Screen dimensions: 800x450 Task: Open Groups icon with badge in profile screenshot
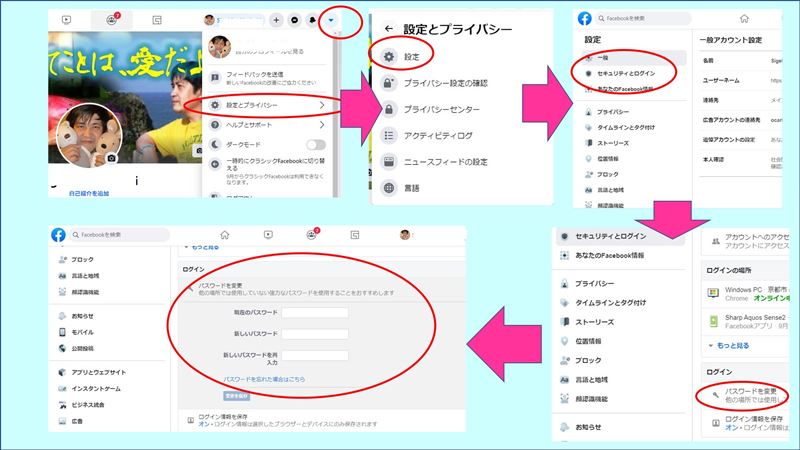(112, 20)
